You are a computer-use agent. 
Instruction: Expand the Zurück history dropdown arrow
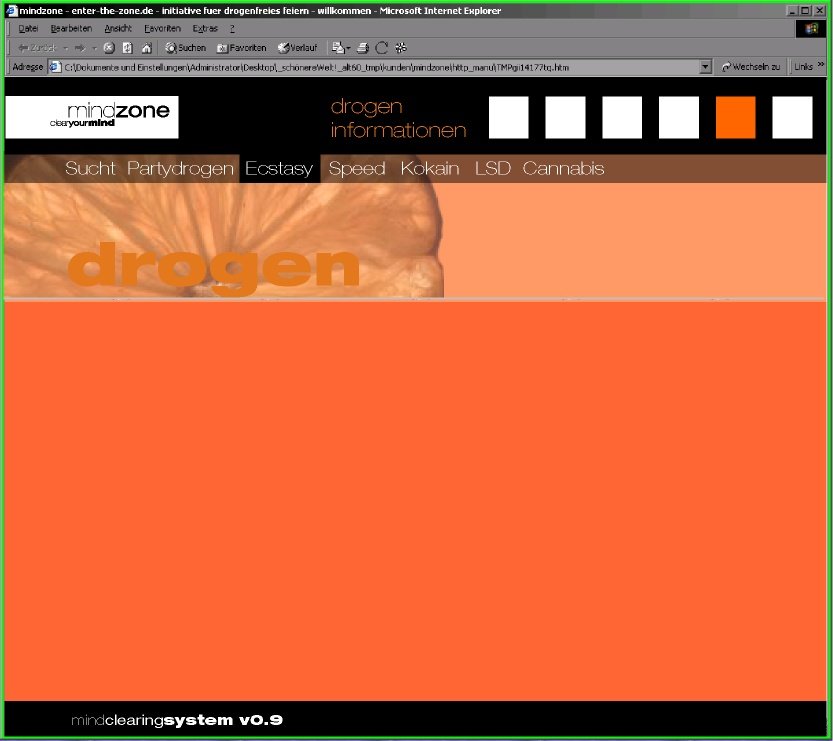click(x=66, y=47)
